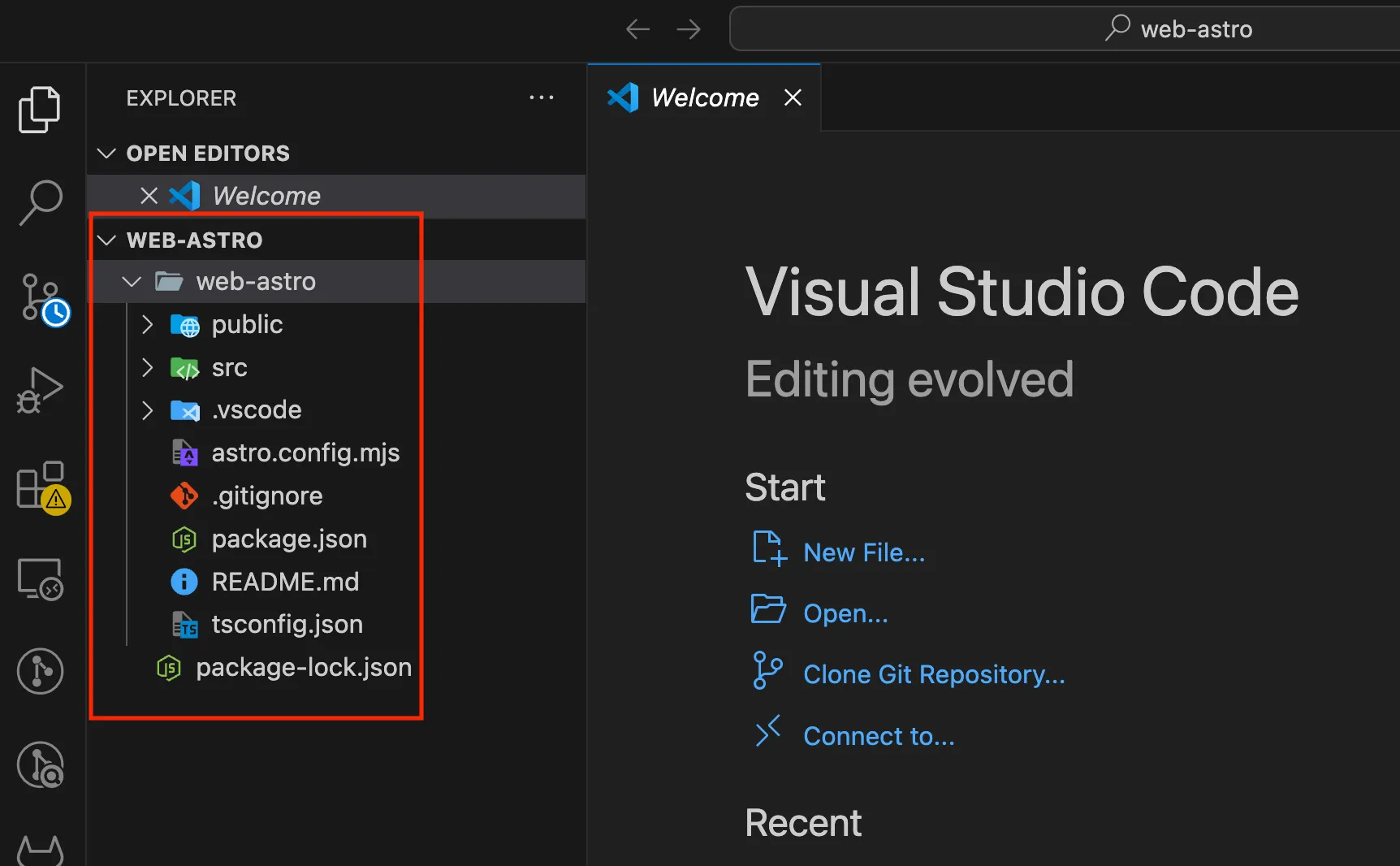Select the astro.config.mjs file
This screenshot has height=866, width=1400.
click(305, 452)
